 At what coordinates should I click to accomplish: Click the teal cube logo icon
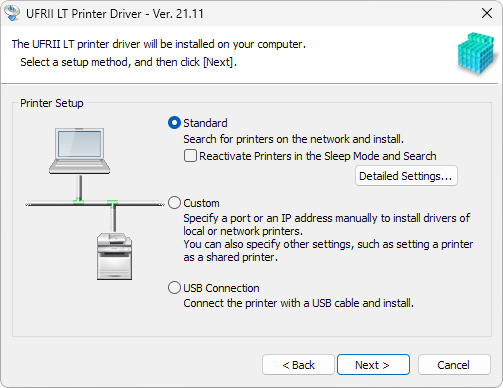(476, 53)
